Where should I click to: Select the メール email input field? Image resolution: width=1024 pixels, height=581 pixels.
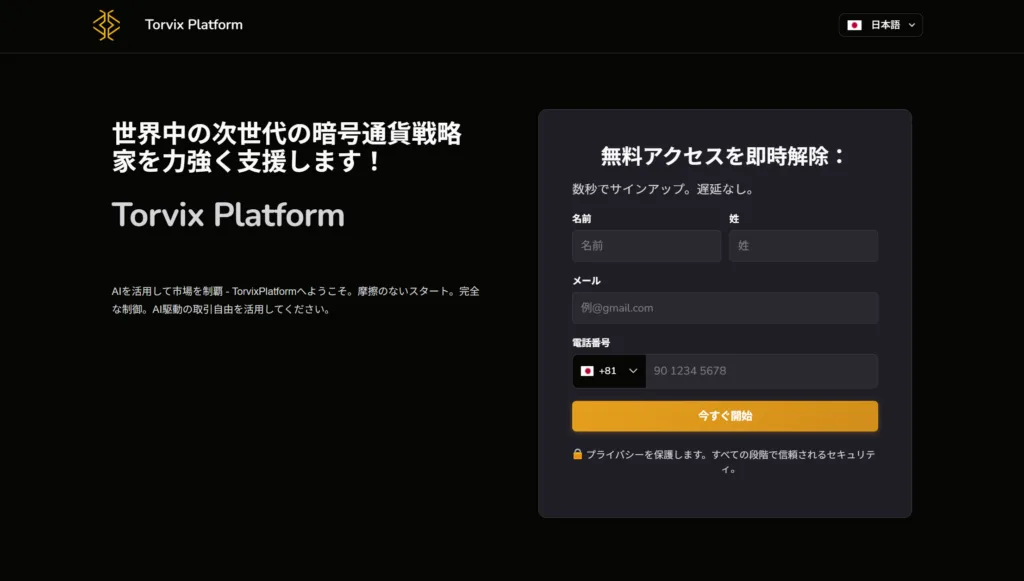pyautogui.click(x=725, y=308)
